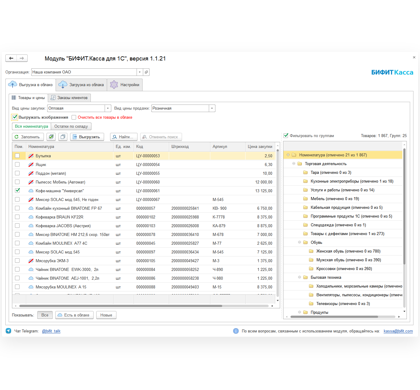Click the horizontal scrollbar of the products table
Image resolution: width=420 pixels, height=390 pixels.
[x=121, y=306]
